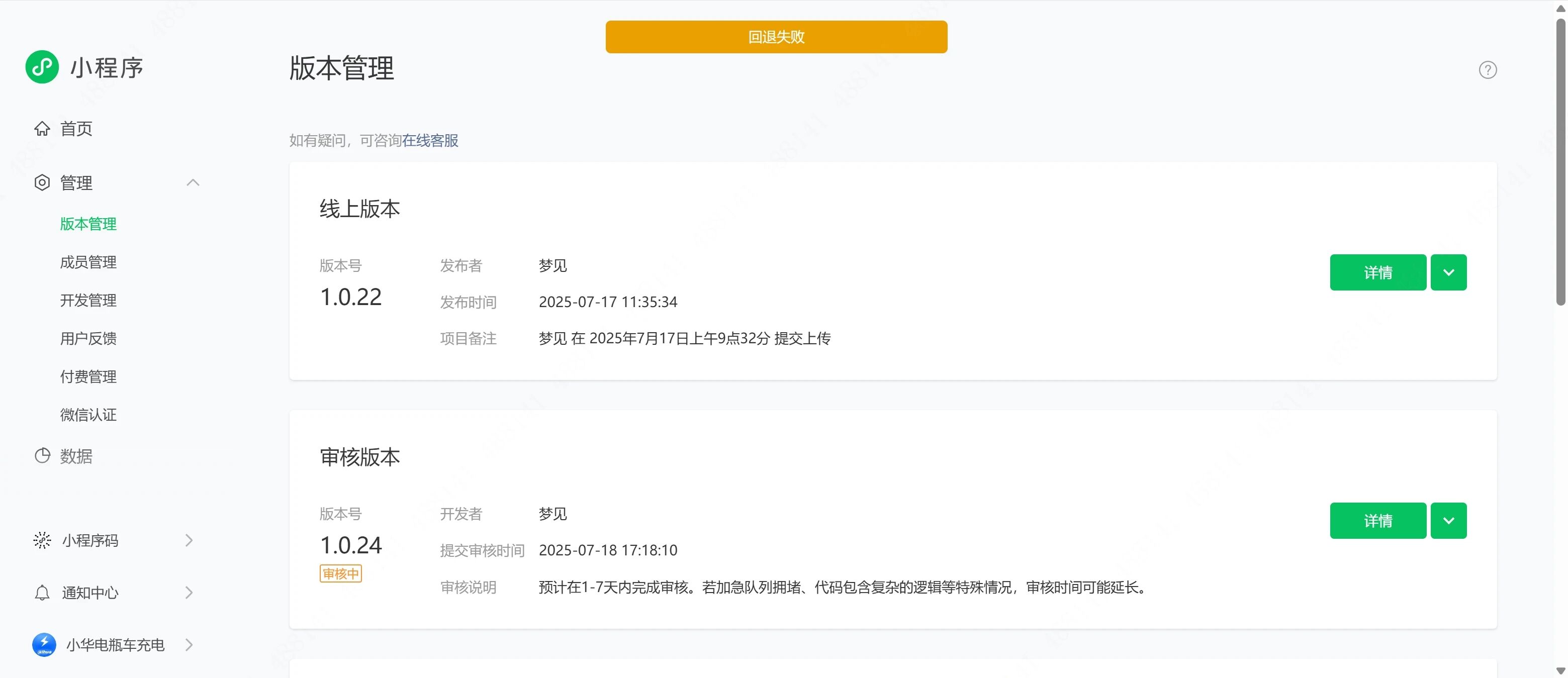Expand the 通知中心 arrow

pyautogui.click(x=190, y=593)
